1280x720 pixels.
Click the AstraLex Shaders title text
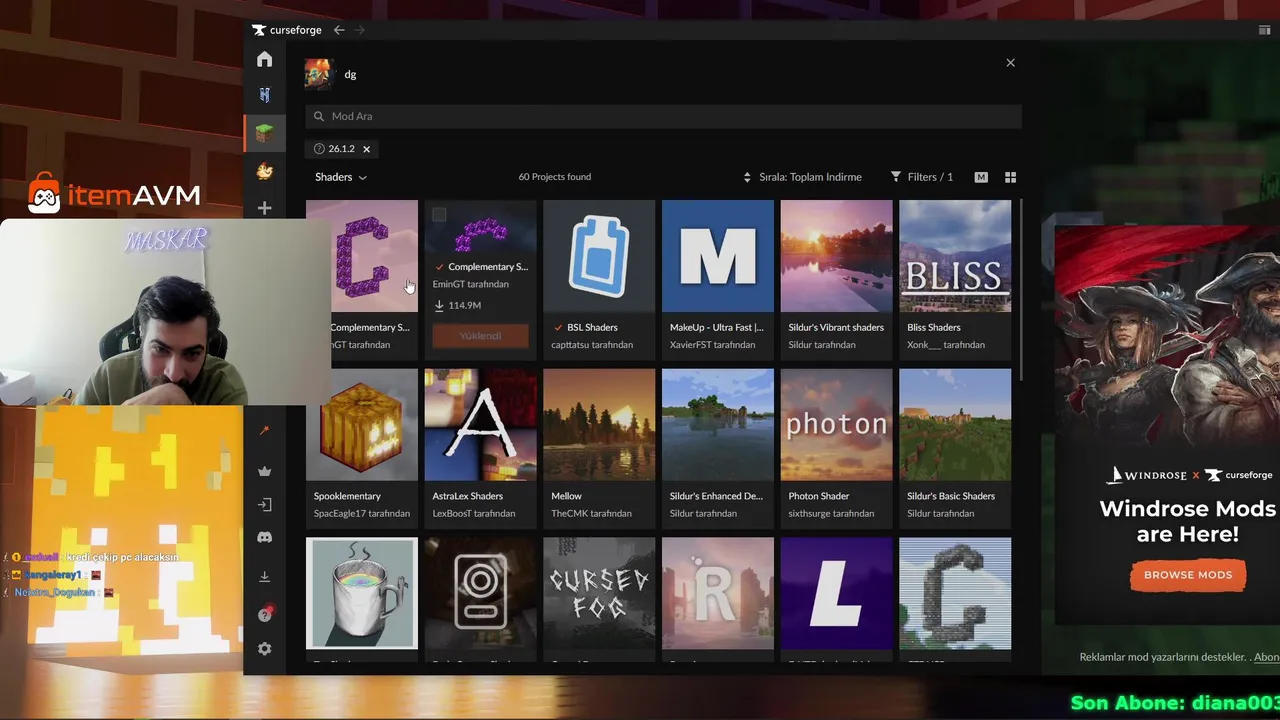pyautogui.click(x=467, y=496)
